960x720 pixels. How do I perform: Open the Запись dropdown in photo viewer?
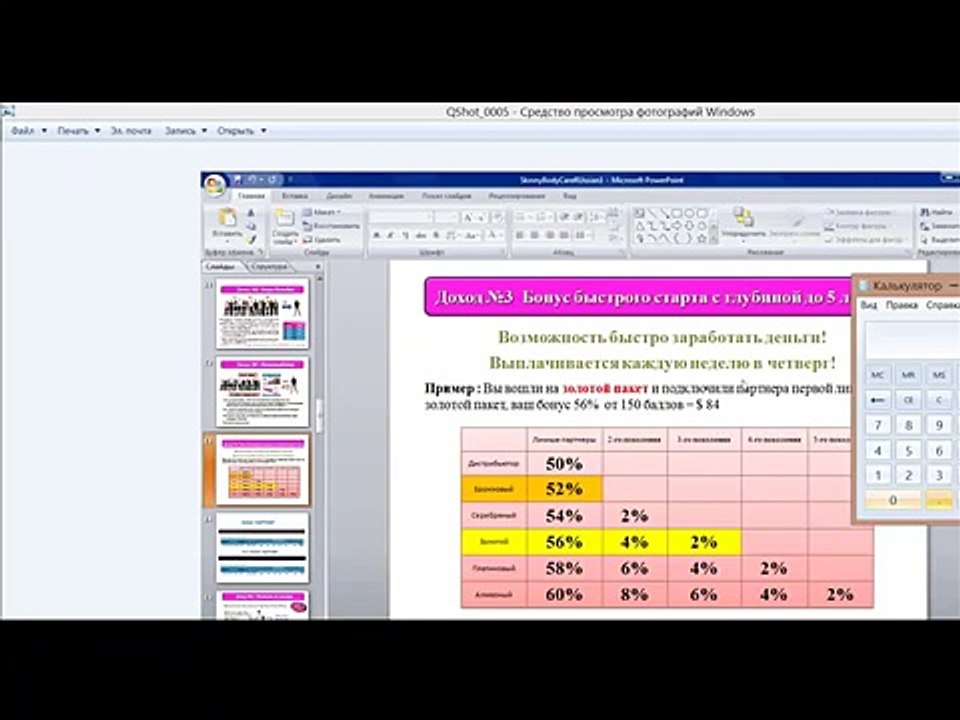point(186,130)
